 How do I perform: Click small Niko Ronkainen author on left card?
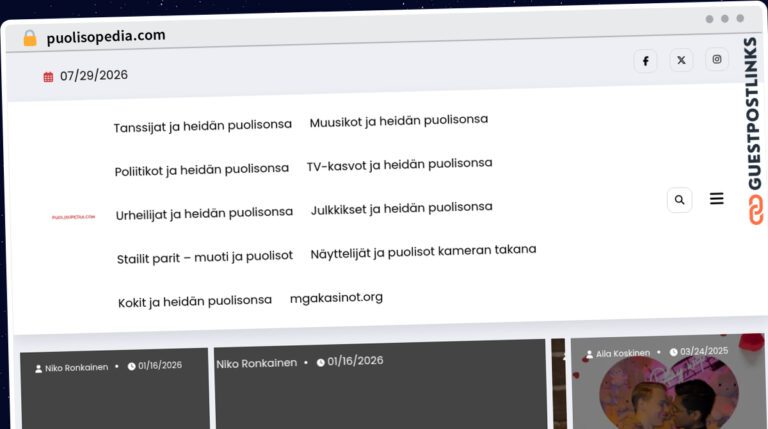pyautogui.click(x=76, y=368)
